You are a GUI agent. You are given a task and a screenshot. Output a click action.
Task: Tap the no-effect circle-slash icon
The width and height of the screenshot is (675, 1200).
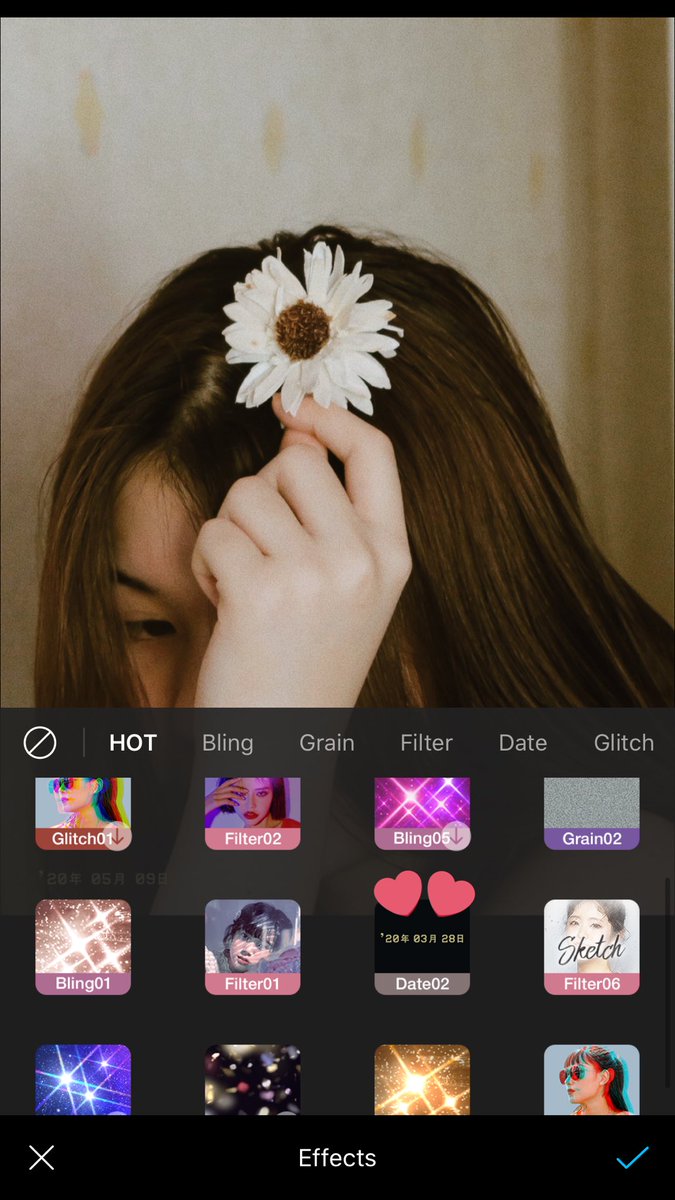coord(40,743)
